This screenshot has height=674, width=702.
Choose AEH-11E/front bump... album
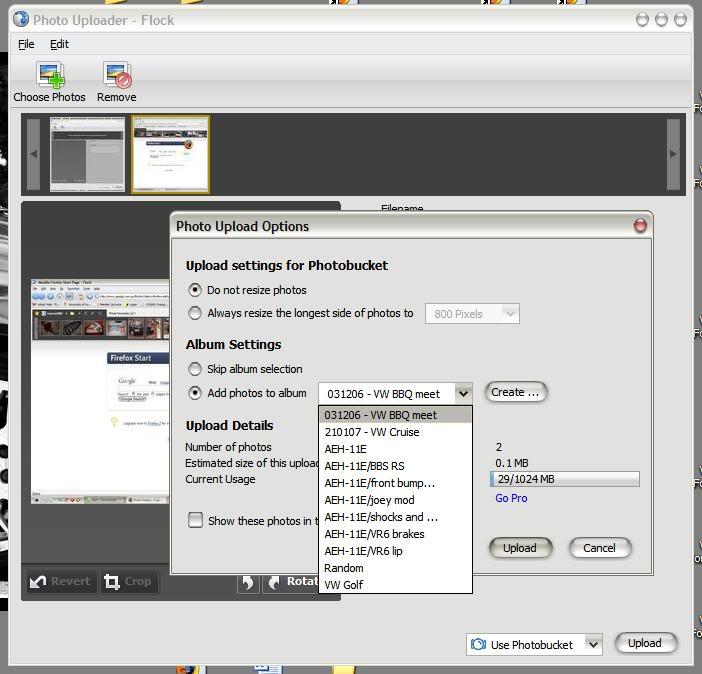tap(395, 483)
